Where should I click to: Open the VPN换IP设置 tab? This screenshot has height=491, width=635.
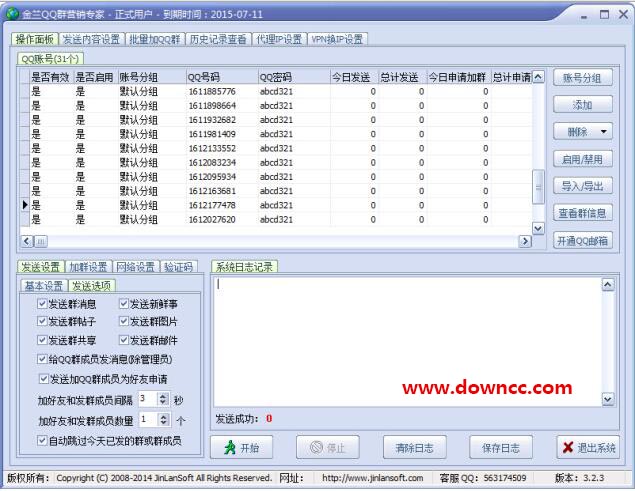click(x=337, y=39)
